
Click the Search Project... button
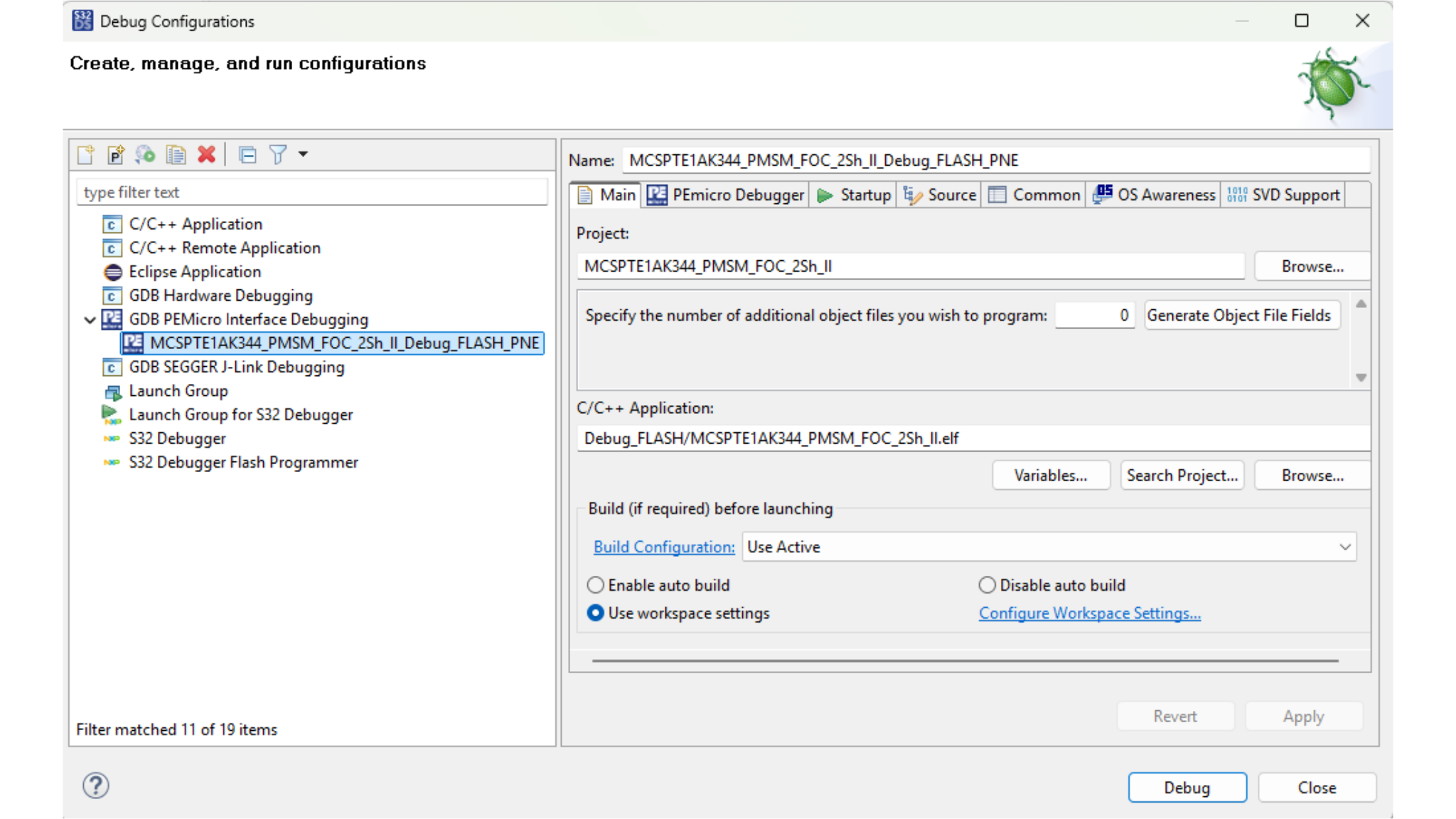click(1182, 475)
